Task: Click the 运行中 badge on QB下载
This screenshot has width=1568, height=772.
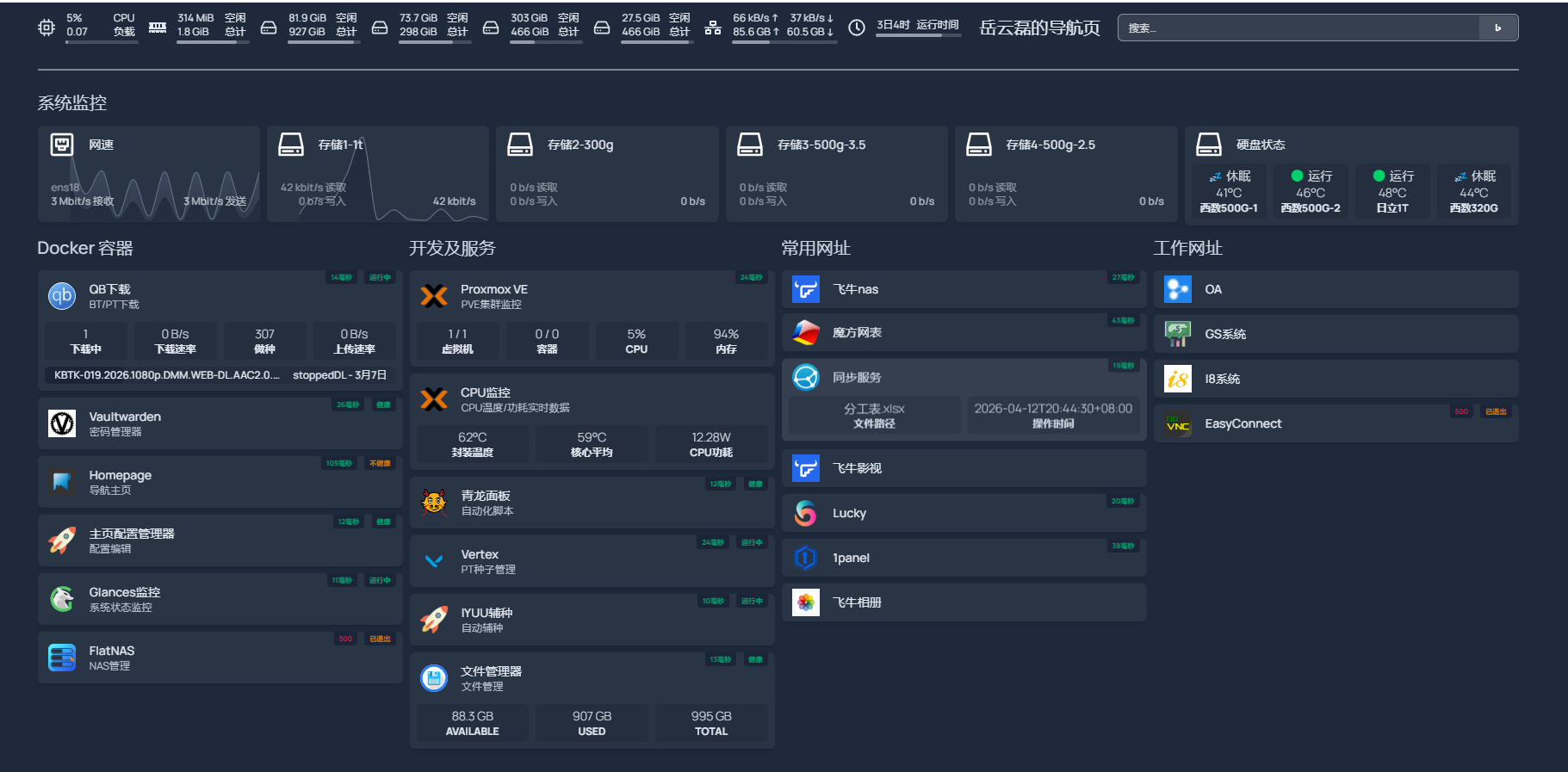Action: click(380, 277)
